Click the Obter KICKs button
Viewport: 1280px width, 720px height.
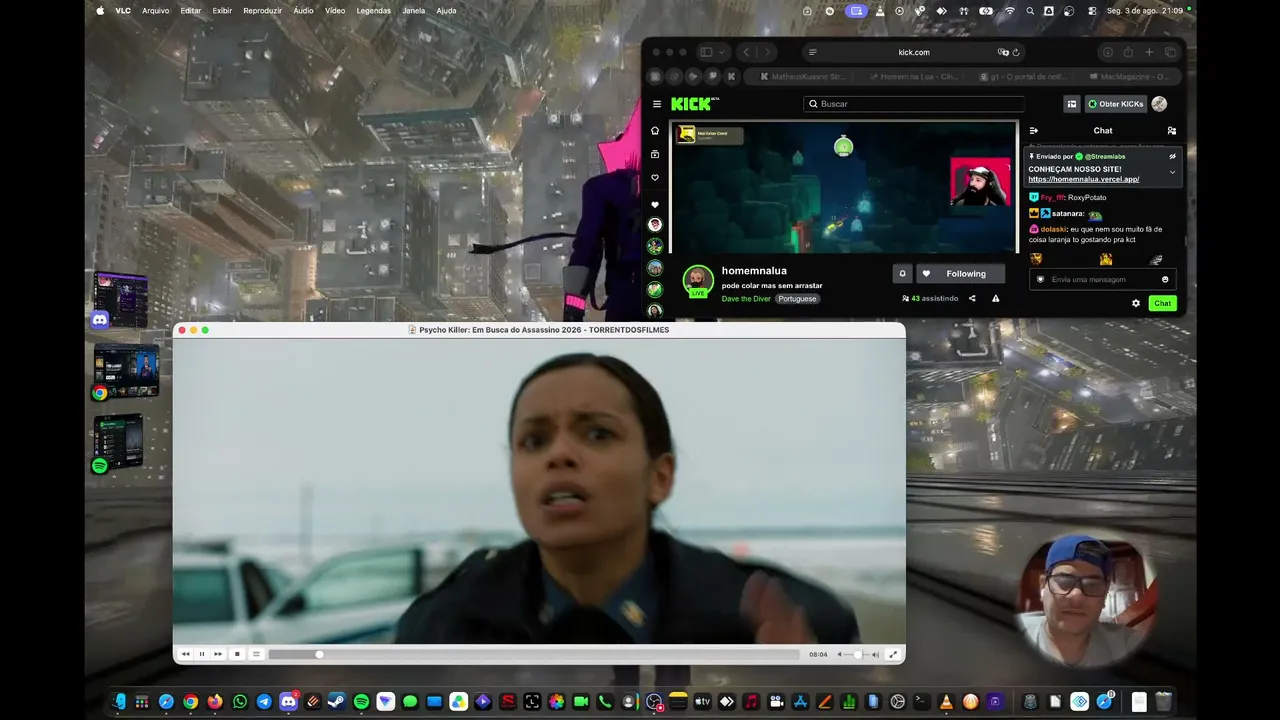pos(1115,104)
